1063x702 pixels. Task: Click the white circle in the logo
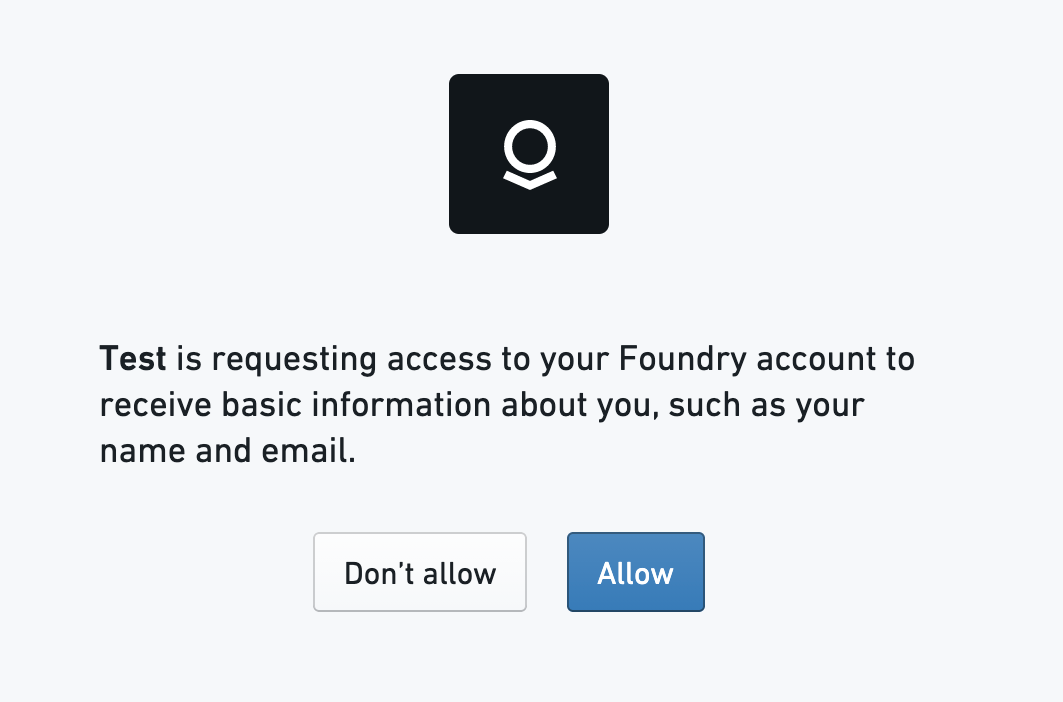(x=529, y=145)
